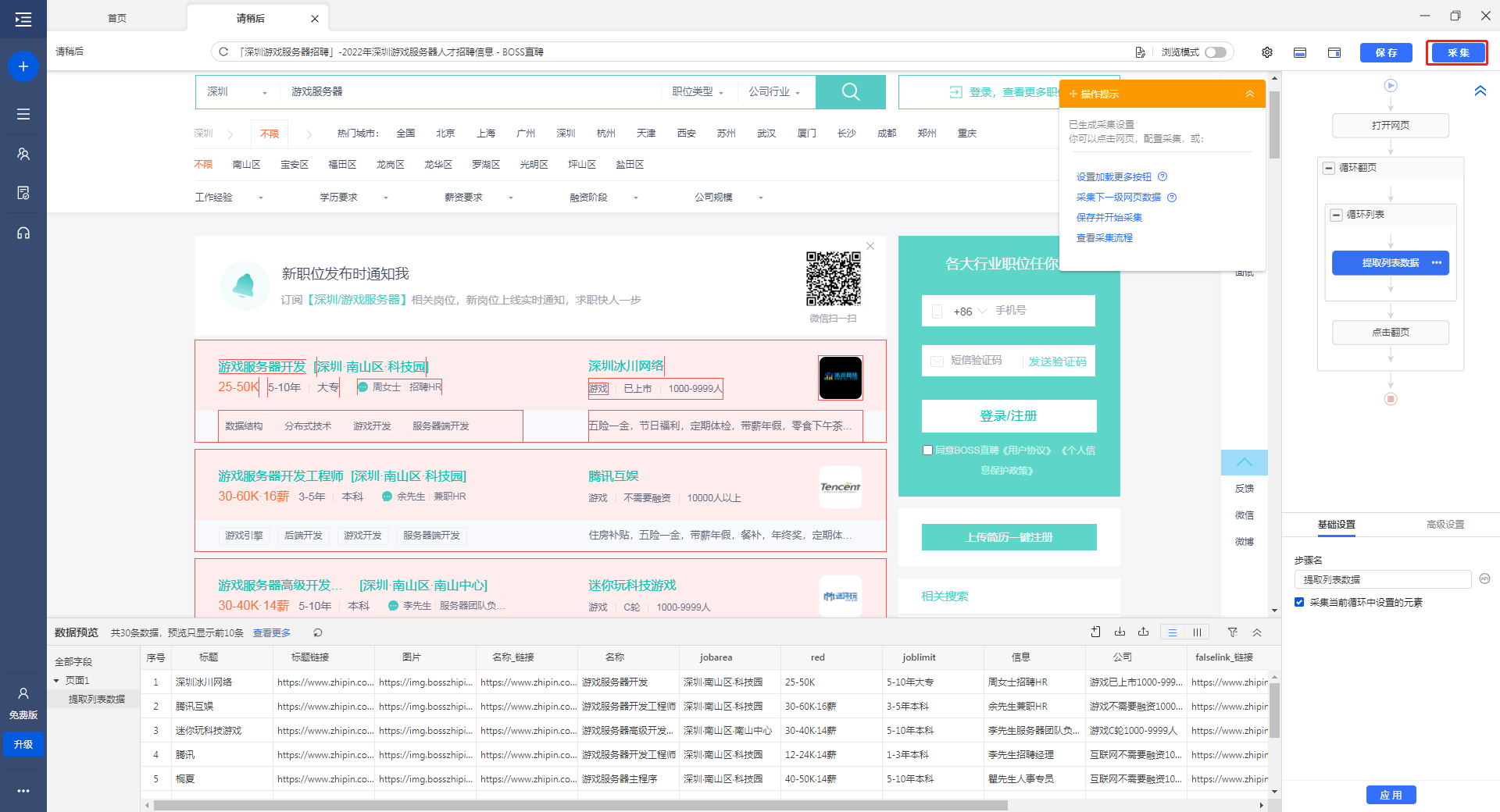Open the settings gear icon
The height and width of the screenshot is (812, 1500).
pyautogui.click(x=1267, y=52)
